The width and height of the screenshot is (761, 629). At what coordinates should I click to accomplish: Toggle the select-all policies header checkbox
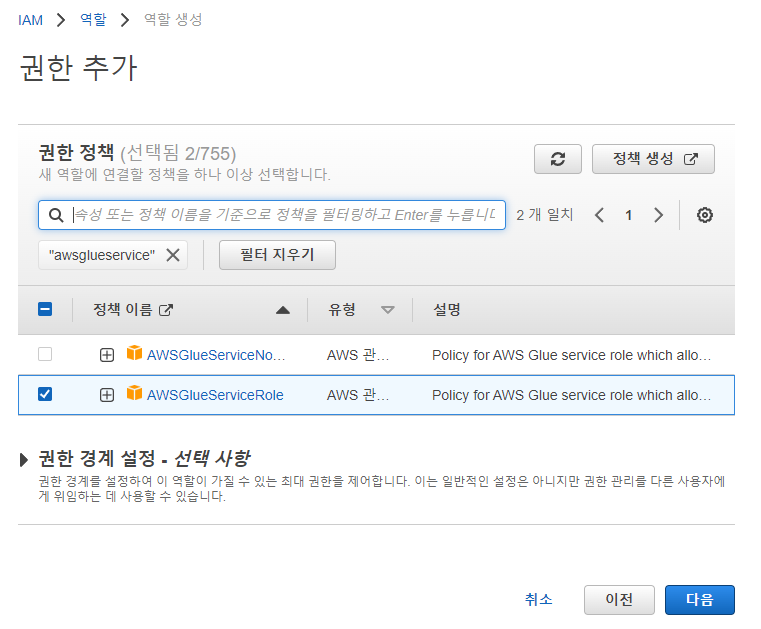click(x=45, y=309)
